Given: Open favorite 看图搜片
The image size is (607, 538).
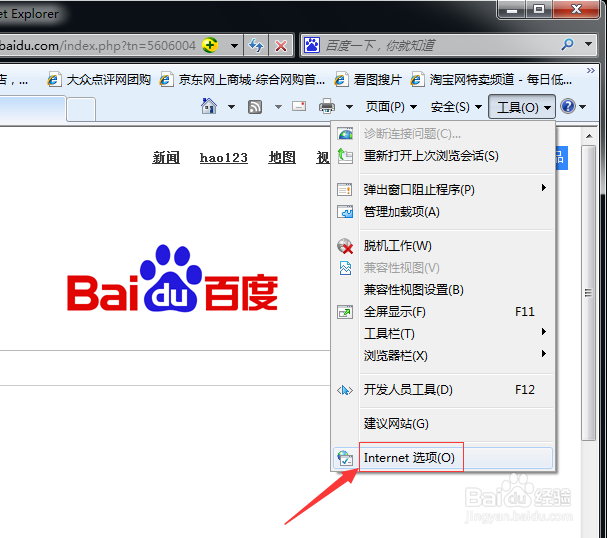Looking at the screenshot, I should [368, 80].
